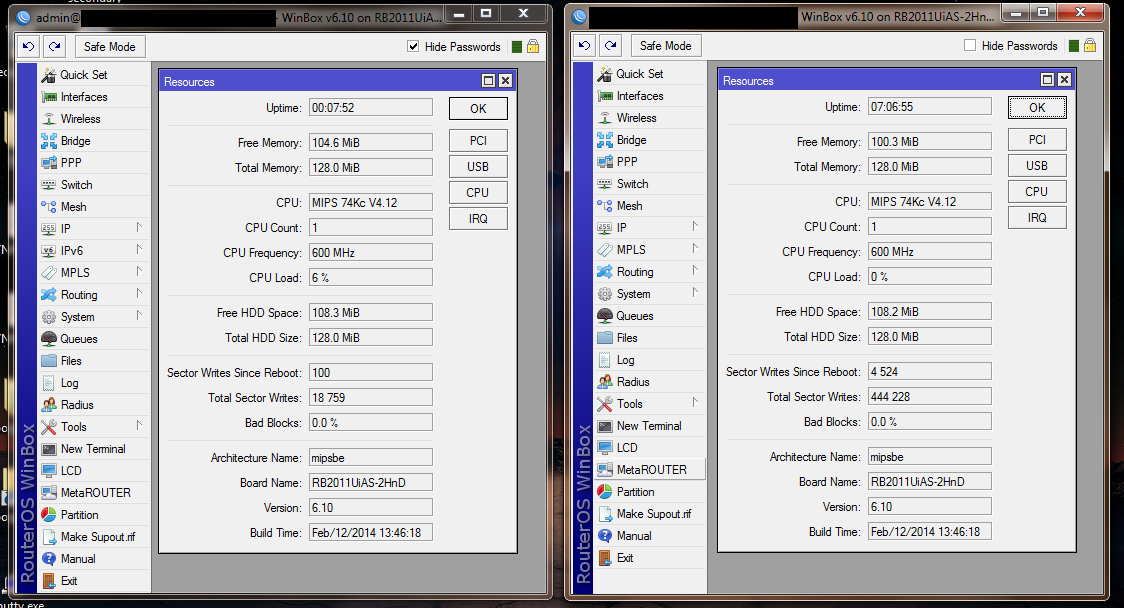The height and width of the screenshot is (608, 1124).
Task: Uncheck Hide Passwords in the left window
Action: point(413,46)
